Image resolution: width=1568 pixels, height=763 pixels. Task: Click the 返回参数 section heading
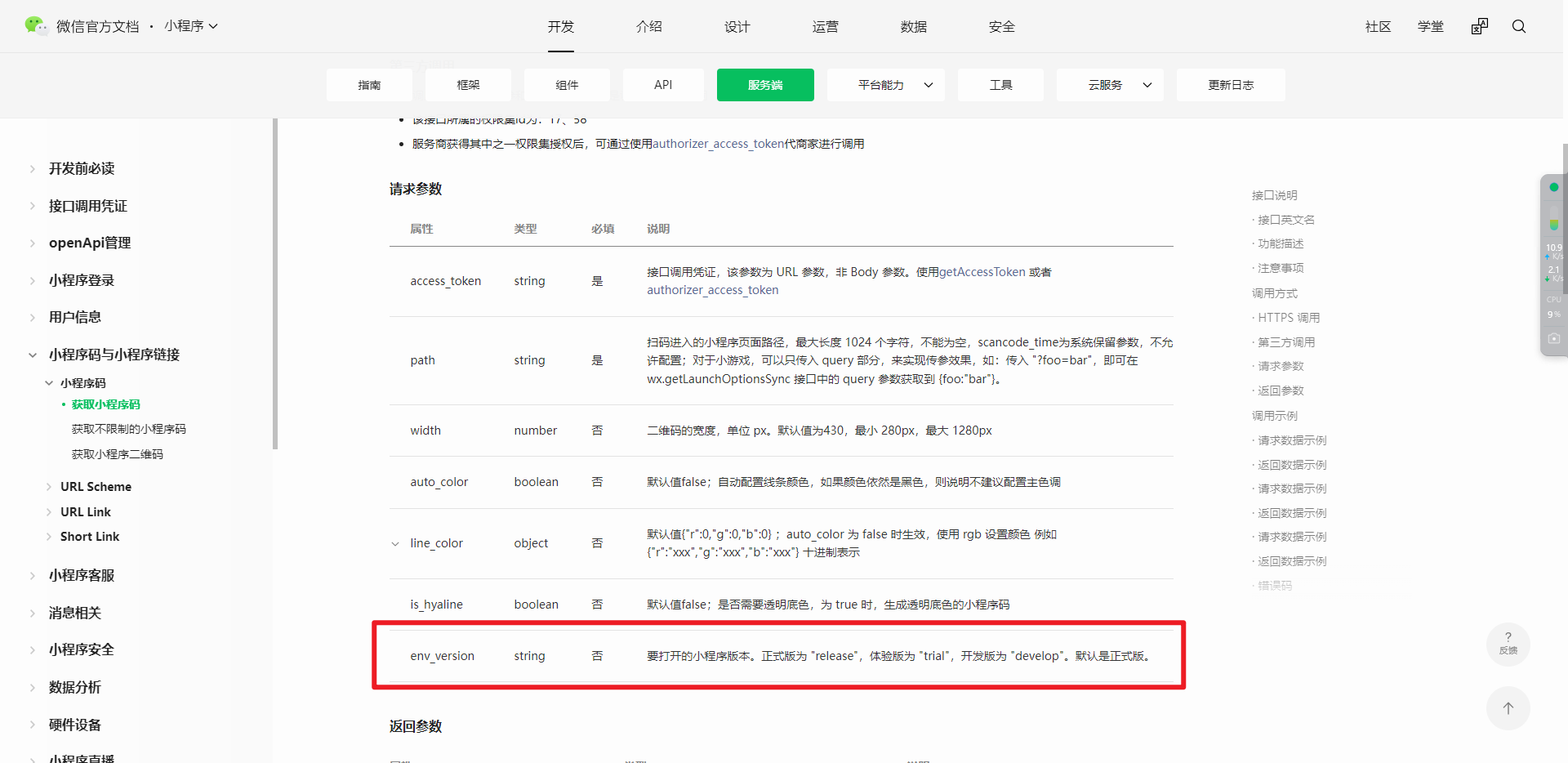point(416,726)
